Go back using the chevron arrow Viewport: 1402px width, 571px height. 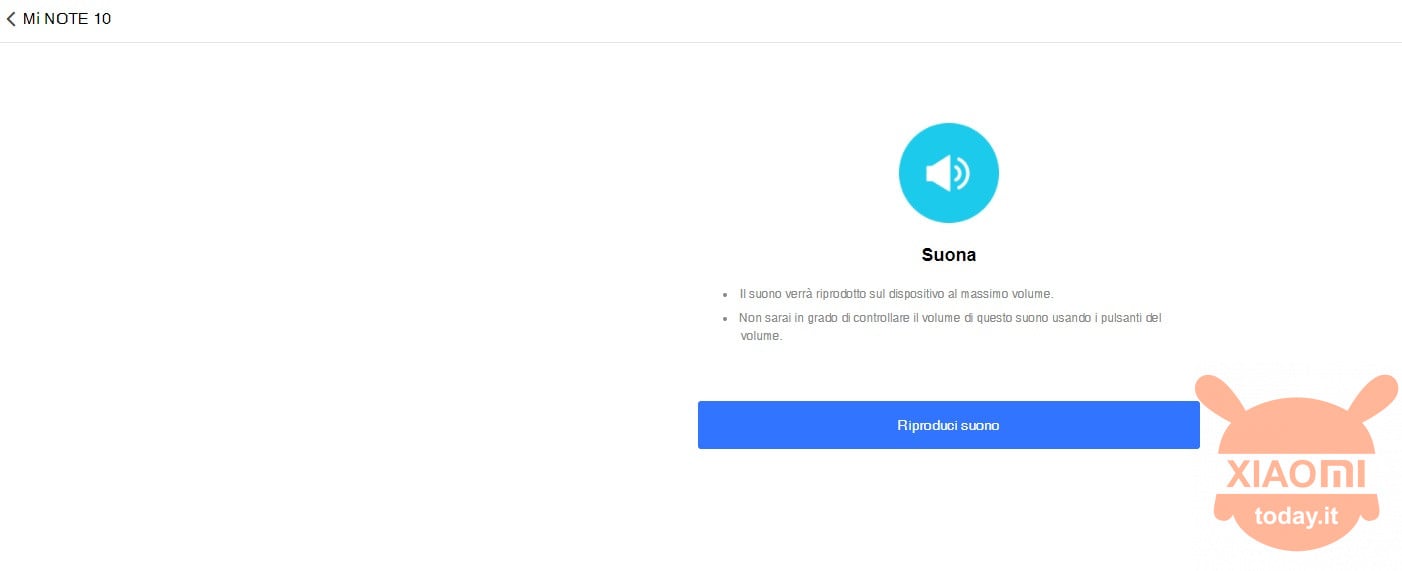pyautogui.click(x=11, y=19)
